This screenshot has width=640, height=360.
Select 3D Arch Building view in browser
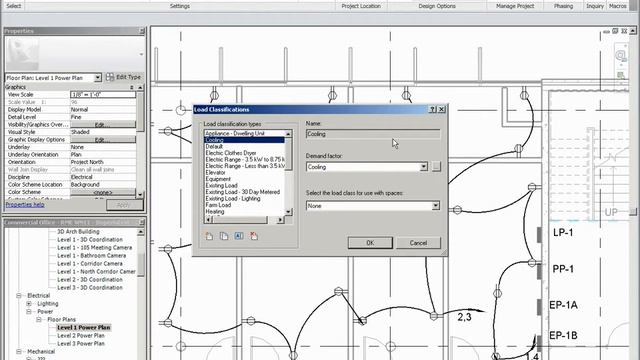(78, 231)
